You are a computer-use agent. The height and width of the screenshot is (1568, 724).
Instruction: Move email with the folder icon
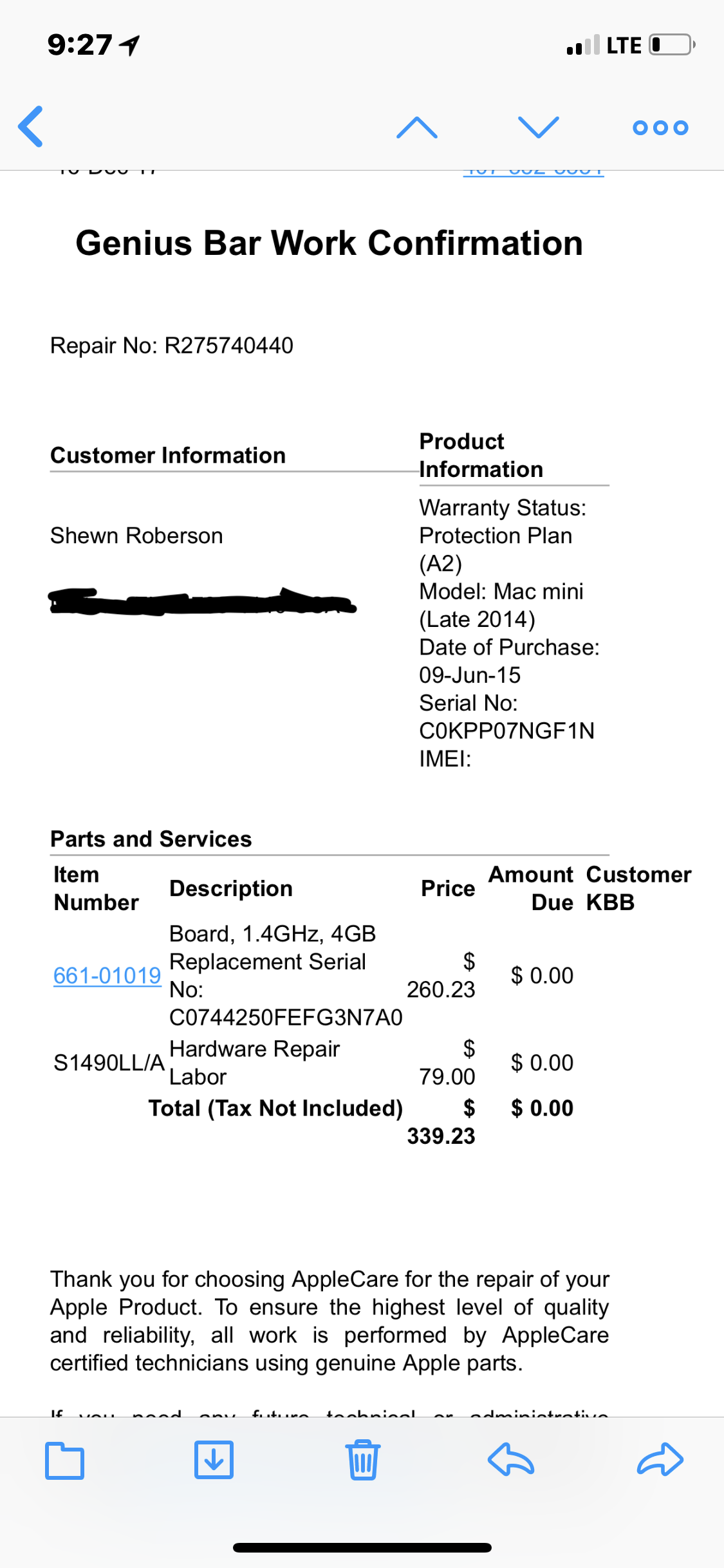tap(64, 1460)
